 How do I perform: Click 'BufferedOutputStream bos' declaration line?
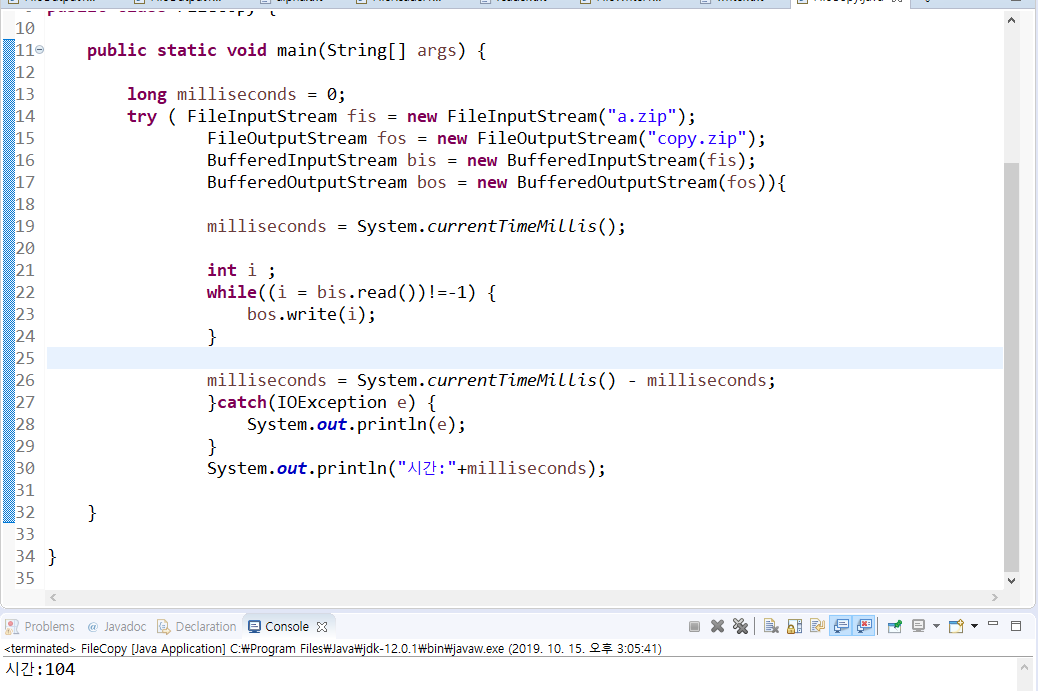(496, 182)
